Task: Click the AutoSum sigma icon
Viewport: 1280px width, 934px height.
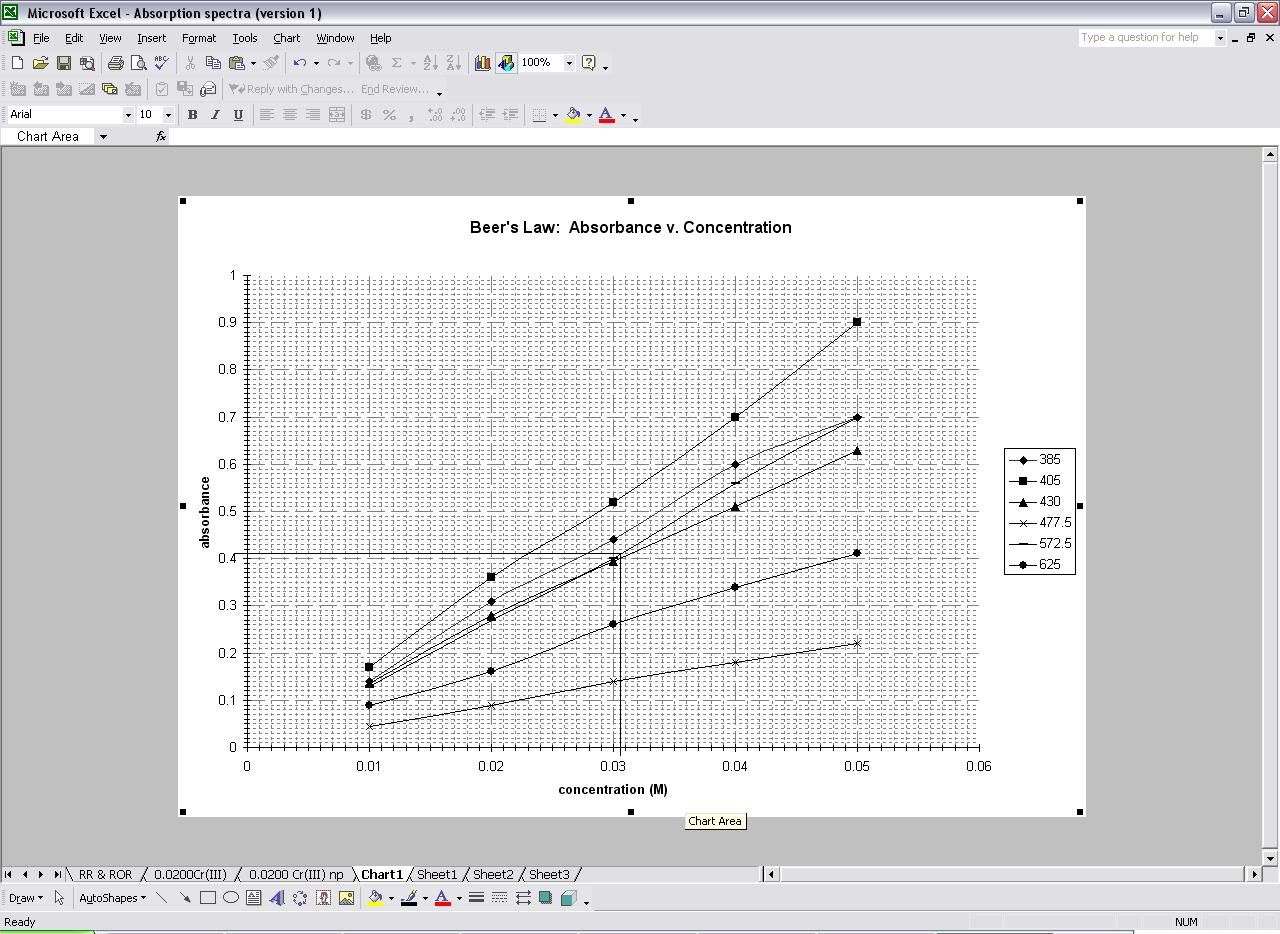Action: click(x=396, y=63)
